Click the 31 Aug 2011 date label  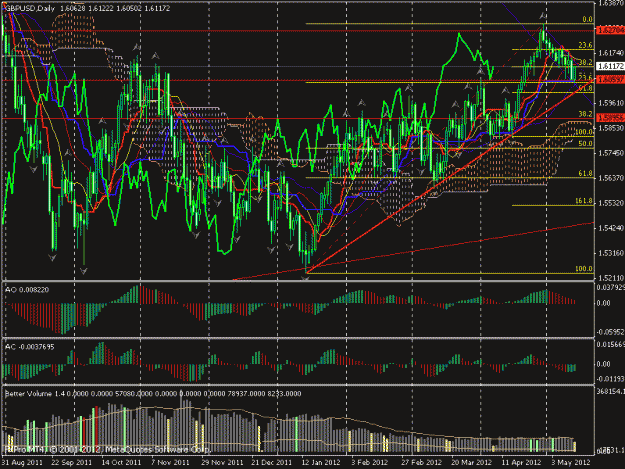coord(22,463)
